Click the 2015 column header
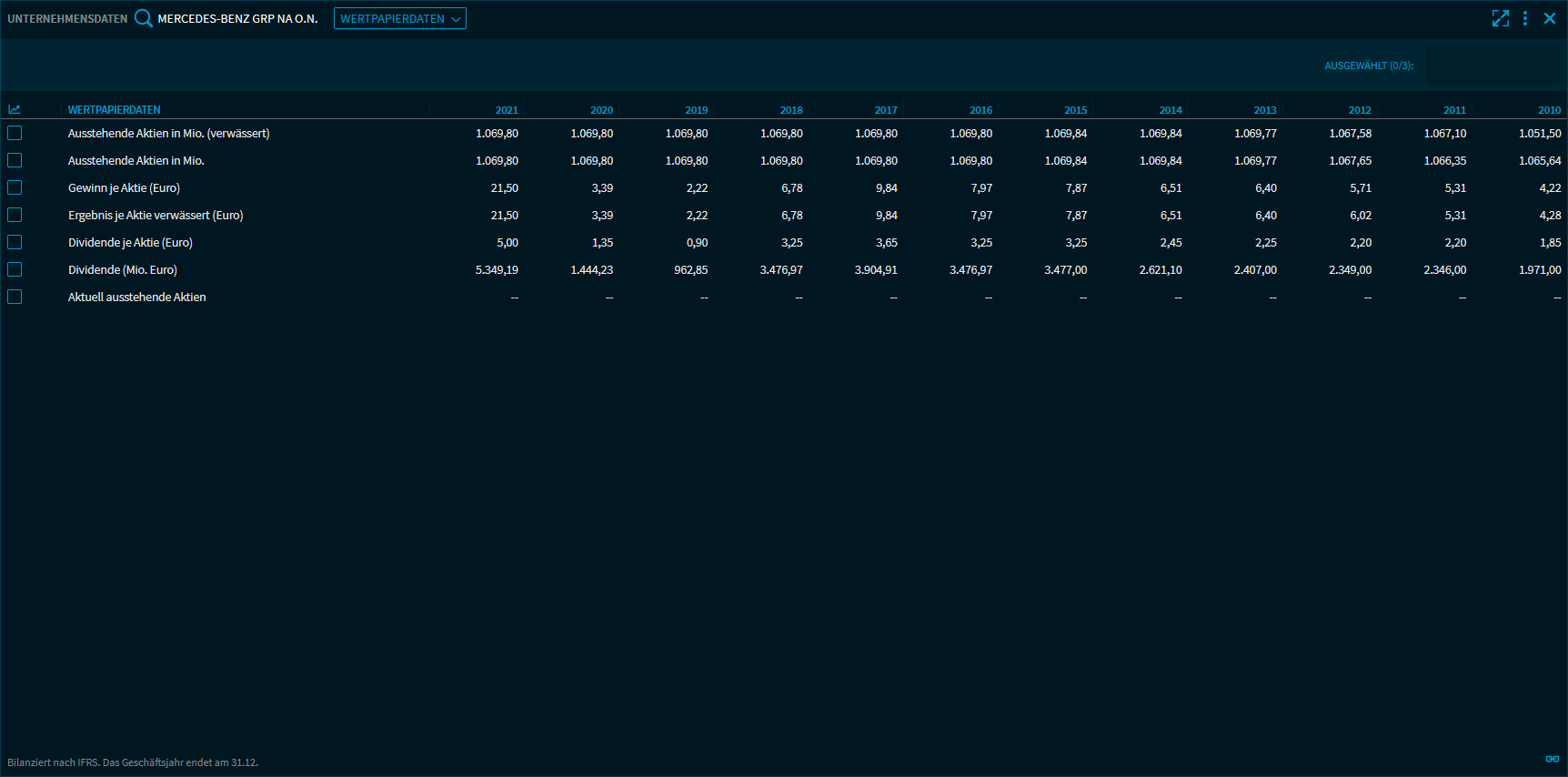Screen dimensions: 1568x777 [1075, 110]
